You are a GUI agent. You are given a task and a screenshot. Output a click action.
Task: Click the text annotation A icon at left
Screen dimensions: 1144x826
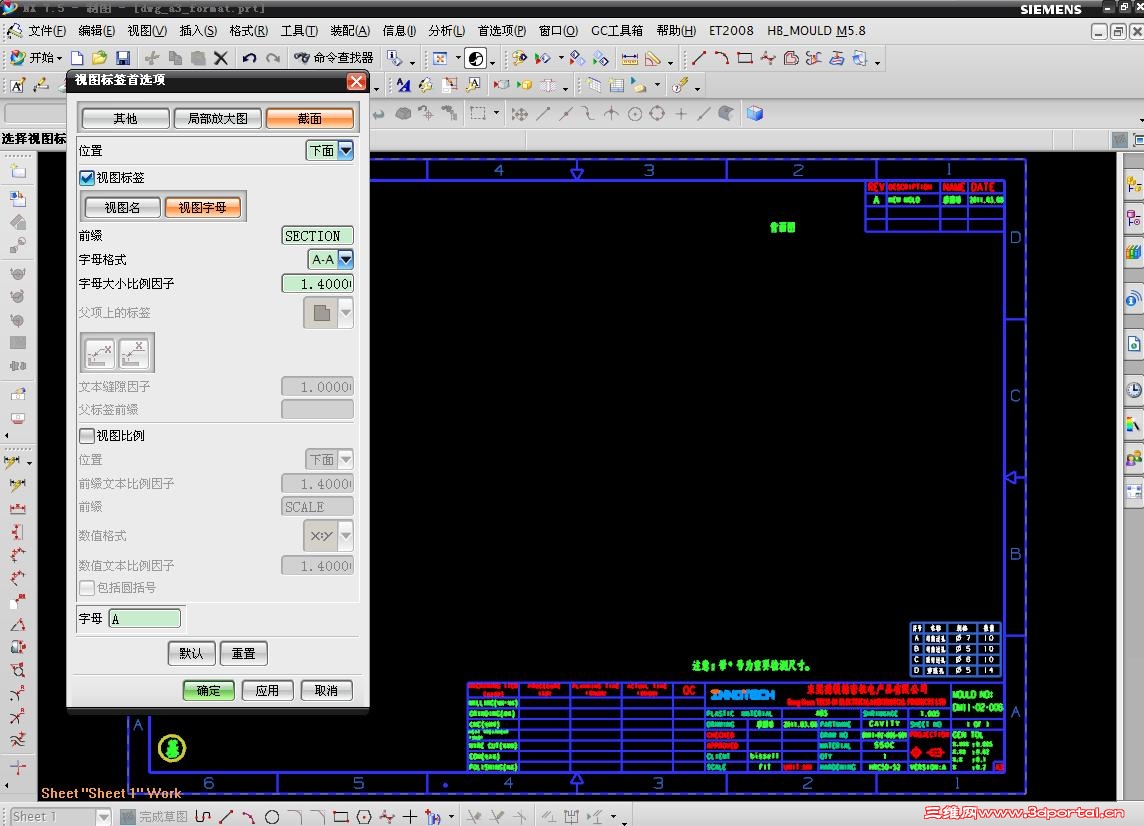(18, 85)
